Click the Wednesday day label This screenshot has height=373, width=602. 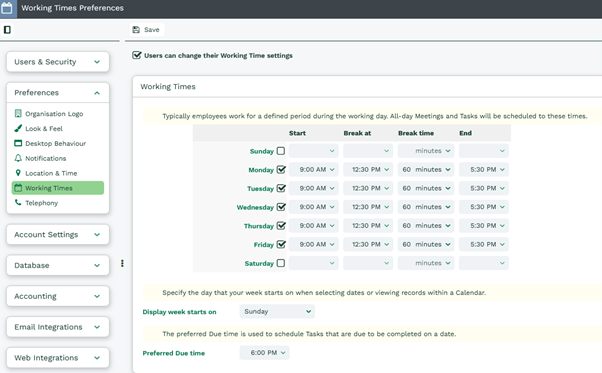[255, 207]
